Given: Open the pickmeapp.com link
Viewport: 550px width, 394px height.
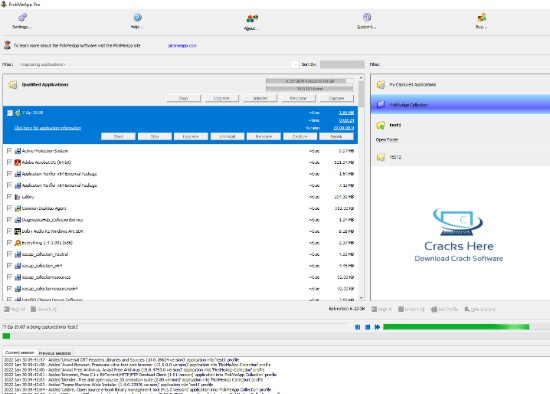Looking at the screenshot, I should tap(182, 46).
